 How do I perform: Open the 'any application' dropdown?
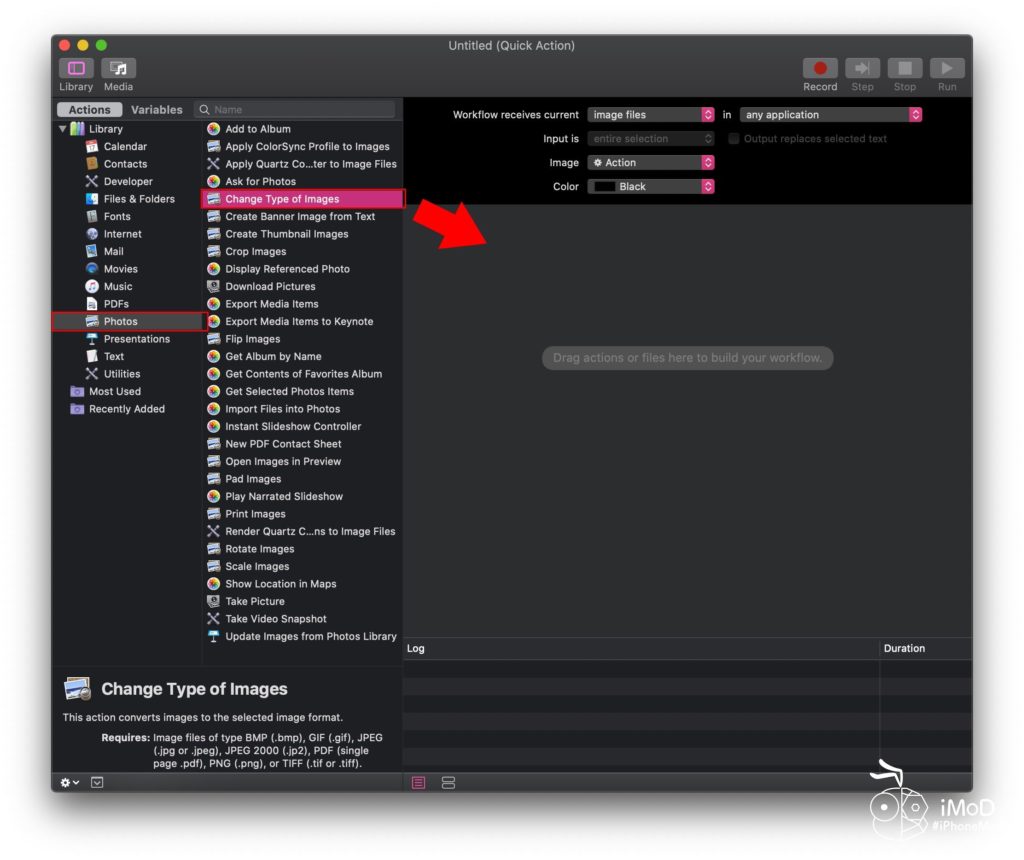click(x=830, y=115)
